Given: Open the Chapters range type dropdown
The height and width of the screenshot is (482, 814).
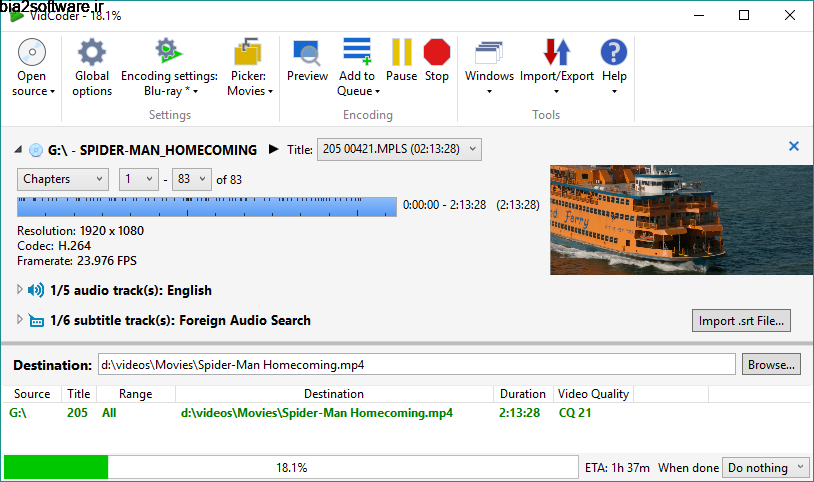Looking at the screenshot, I should (x=63, y=179).
